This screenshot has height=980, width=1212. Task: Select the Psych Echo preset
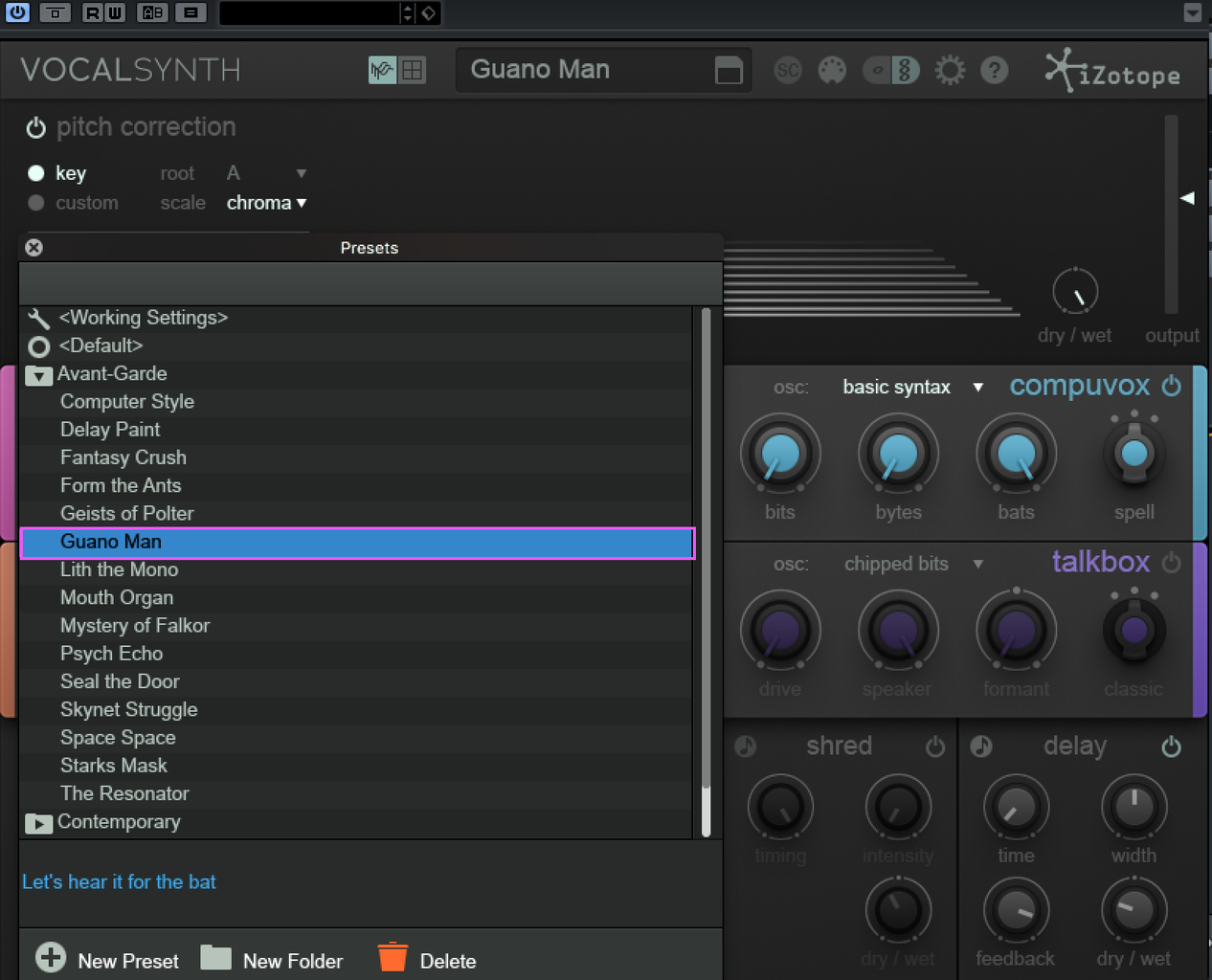tap(355, 654)
